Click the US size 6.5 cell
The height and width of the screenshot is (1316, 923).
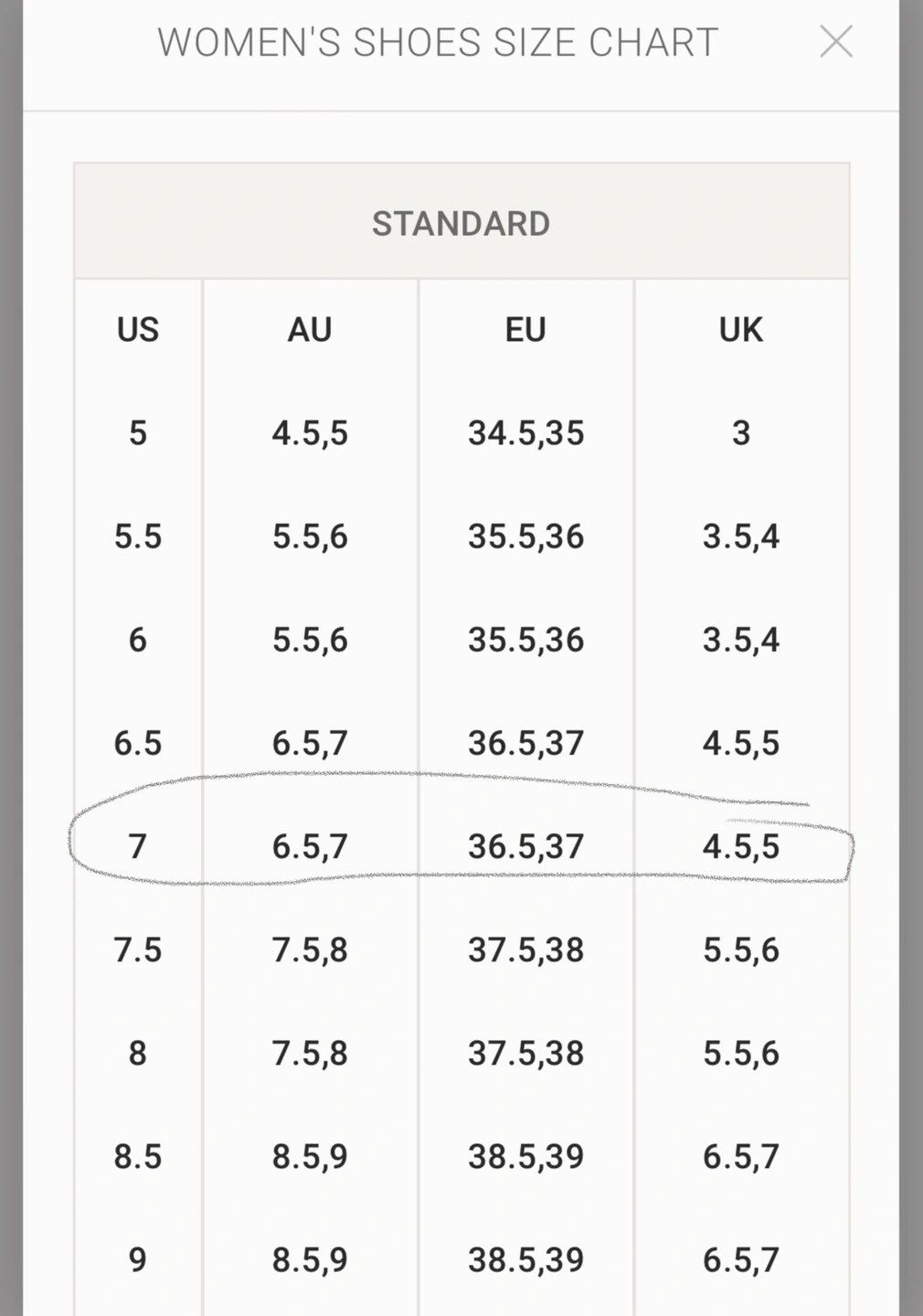[138, 743]
